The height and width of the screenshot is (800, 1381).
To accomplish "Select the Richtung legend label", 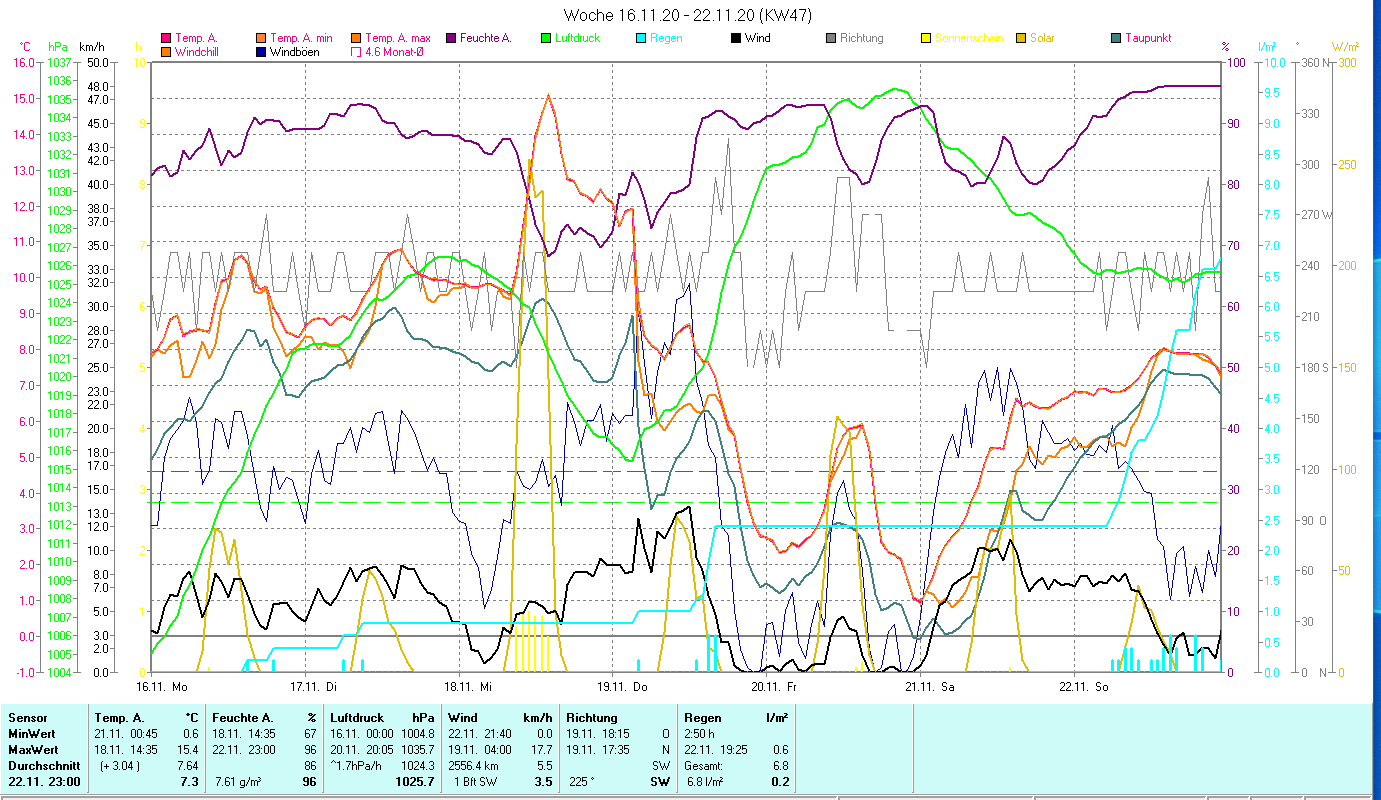I will (862, 38).
